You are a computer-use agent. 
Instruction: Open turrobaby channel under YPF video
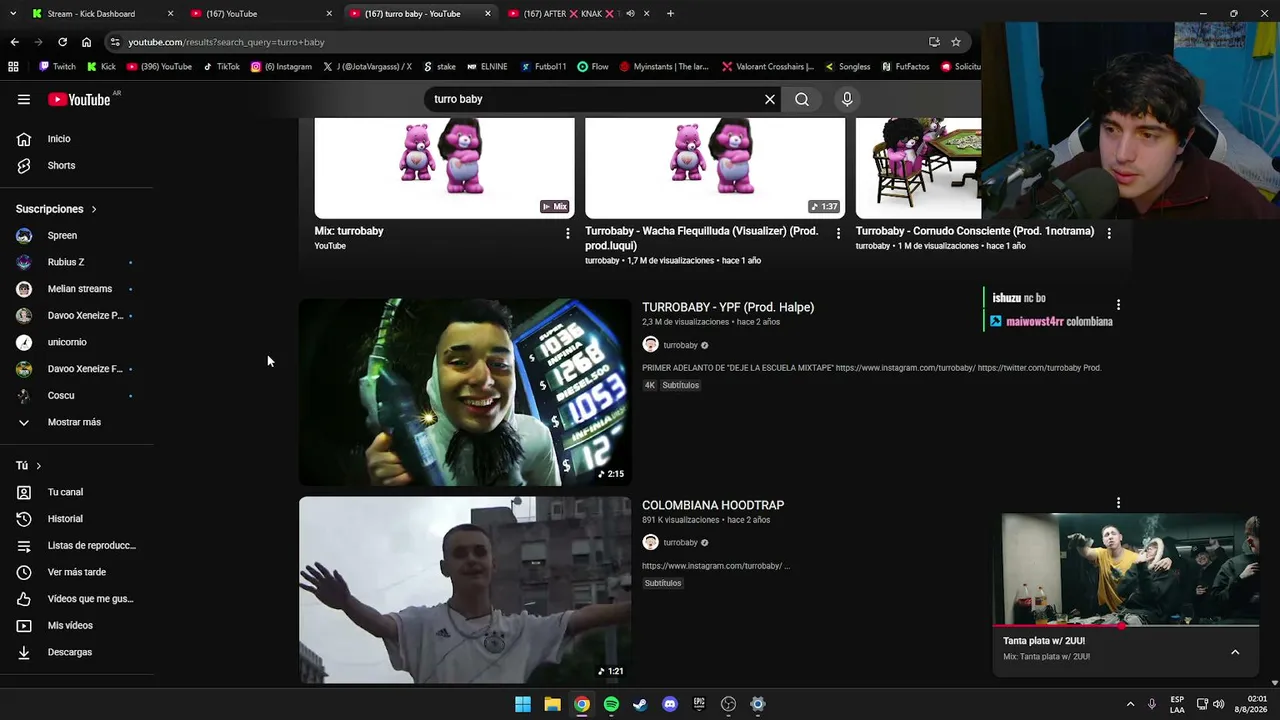pyautogui.click(x=680, y=345)
